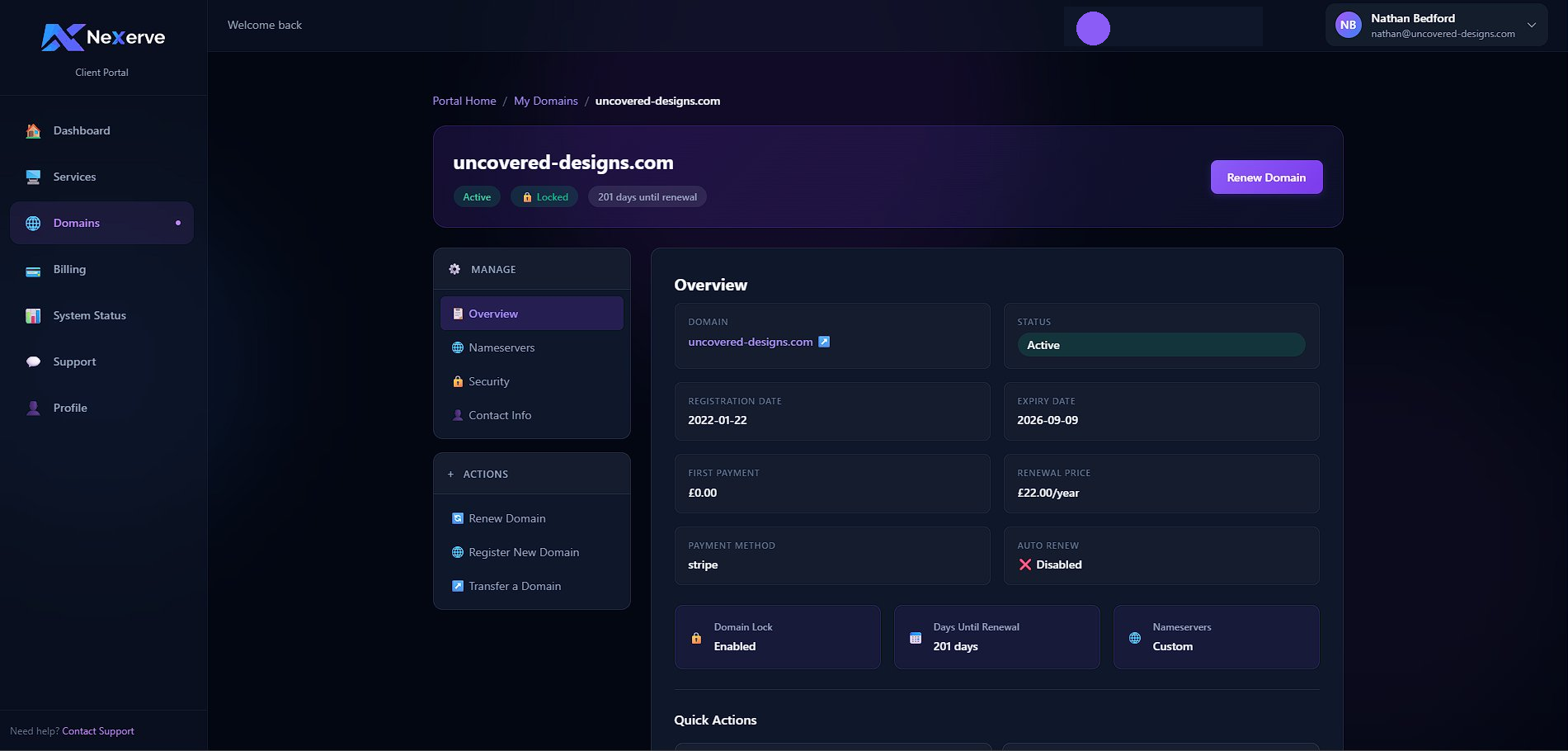Toggle Domain Lock from the Enabled card

[x=776, y=637]
